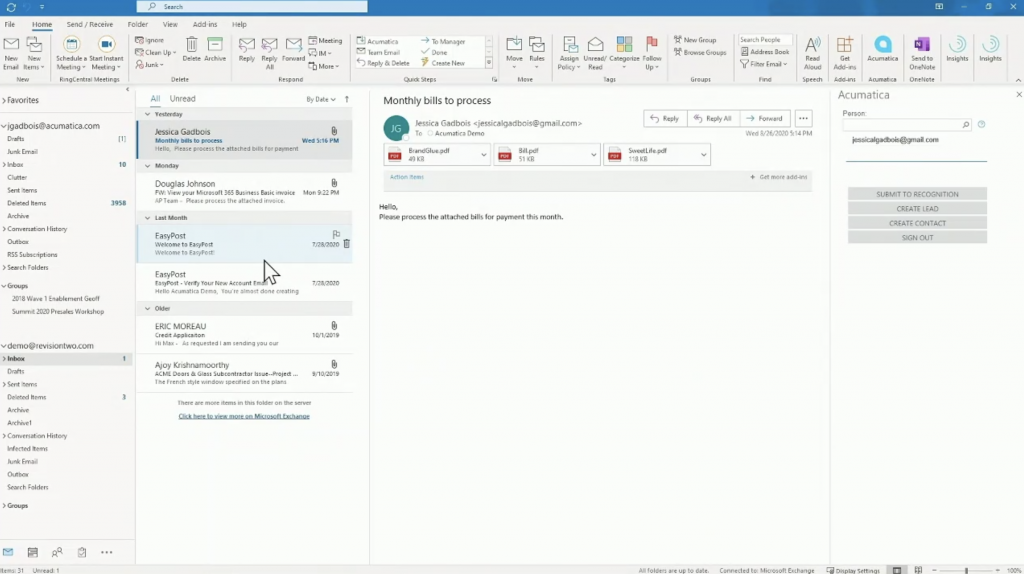The width and height of the screenshot is (1024, 574).
Task: Click Get more add-ins link
Action: [778, 177]
